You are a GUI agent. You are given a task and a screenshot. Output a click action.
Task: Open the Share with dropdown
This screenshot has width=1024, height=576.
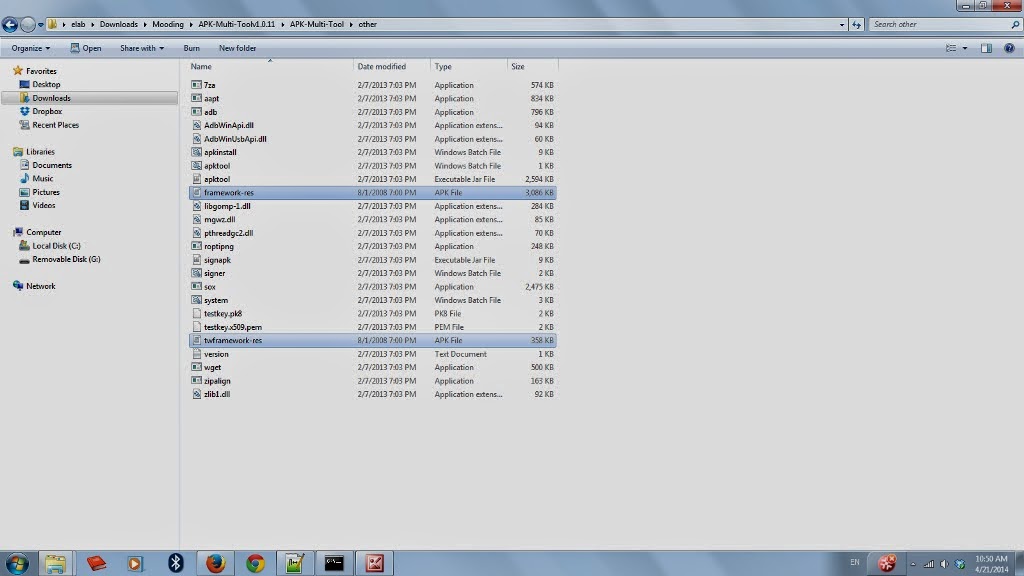pos(139,47)
